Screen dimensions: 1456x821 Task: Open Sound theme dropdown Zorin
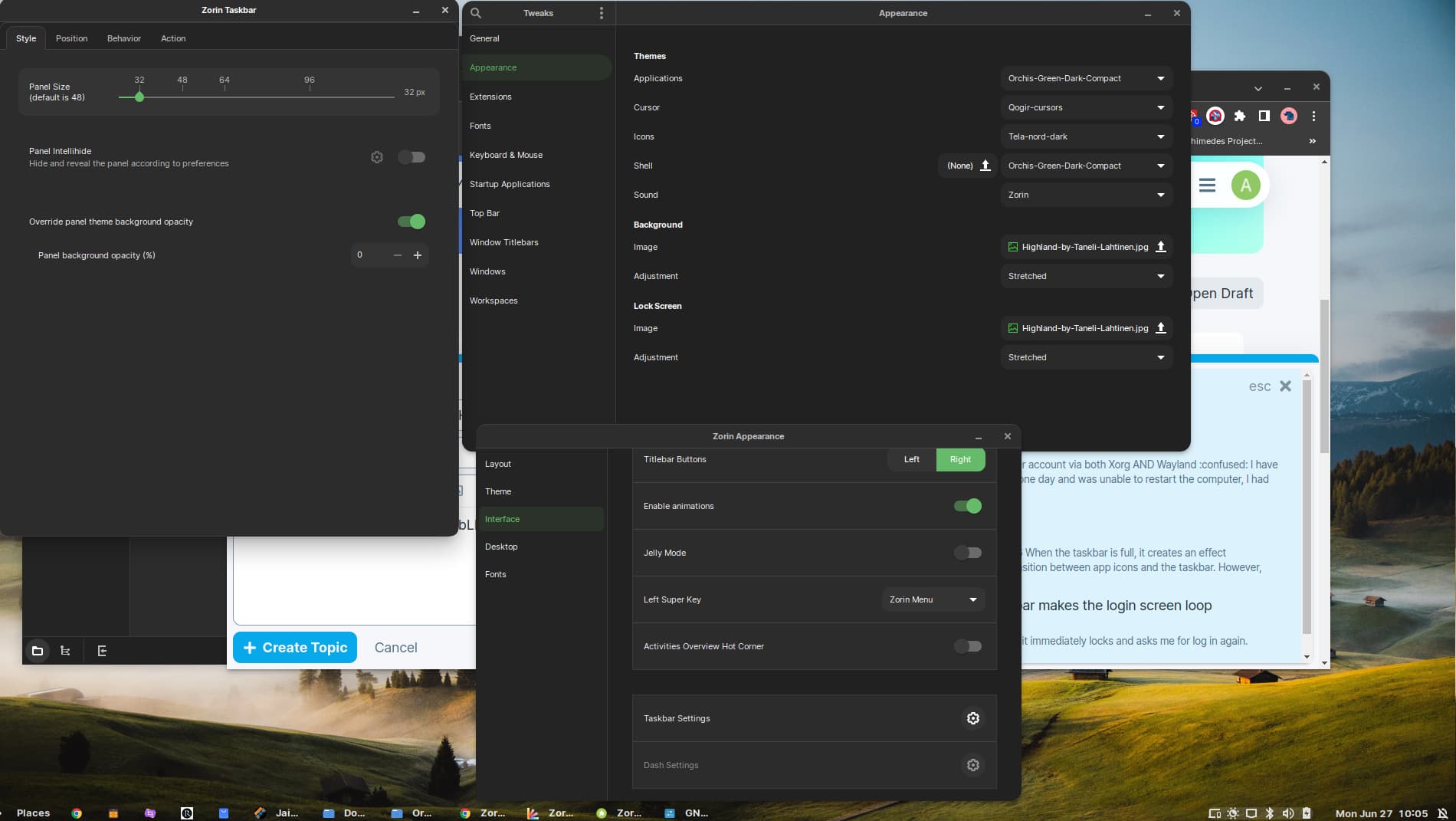(1087, 195)
